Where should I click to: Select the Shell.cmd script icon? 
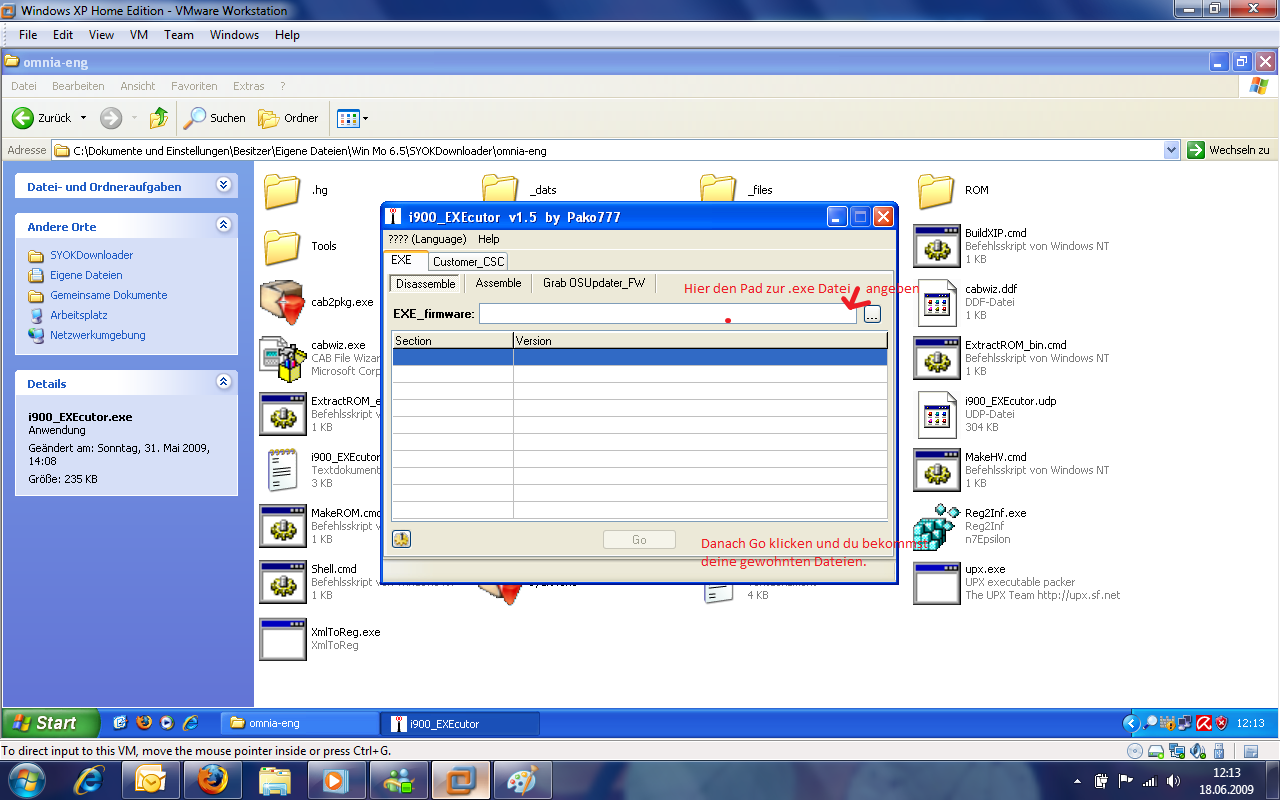(282, 582)
